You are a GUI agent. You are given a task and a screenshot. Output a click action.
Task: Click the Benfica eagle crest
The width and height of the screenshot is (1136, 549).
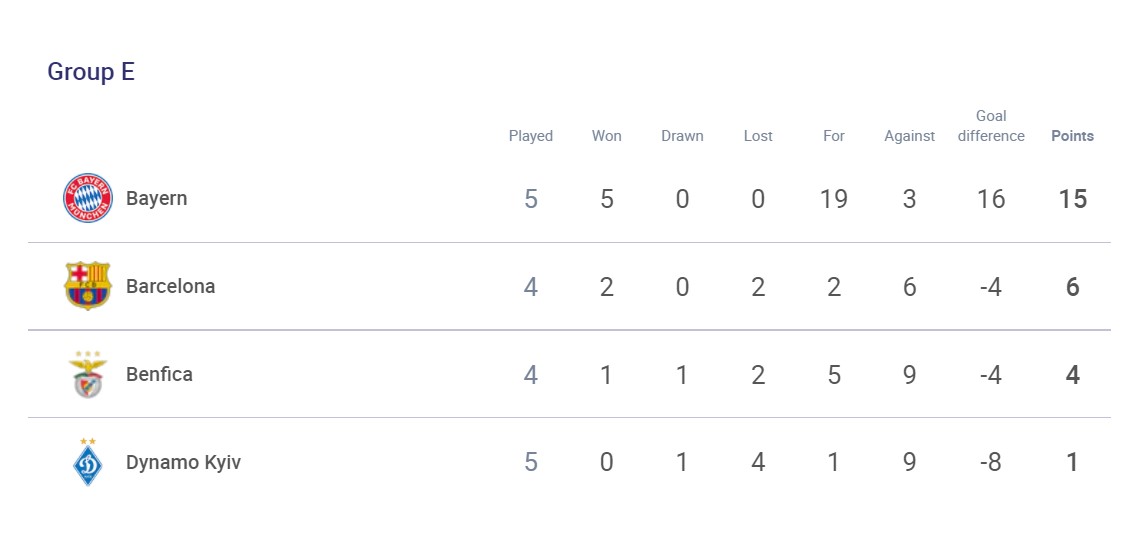click(x=88, y=374)
